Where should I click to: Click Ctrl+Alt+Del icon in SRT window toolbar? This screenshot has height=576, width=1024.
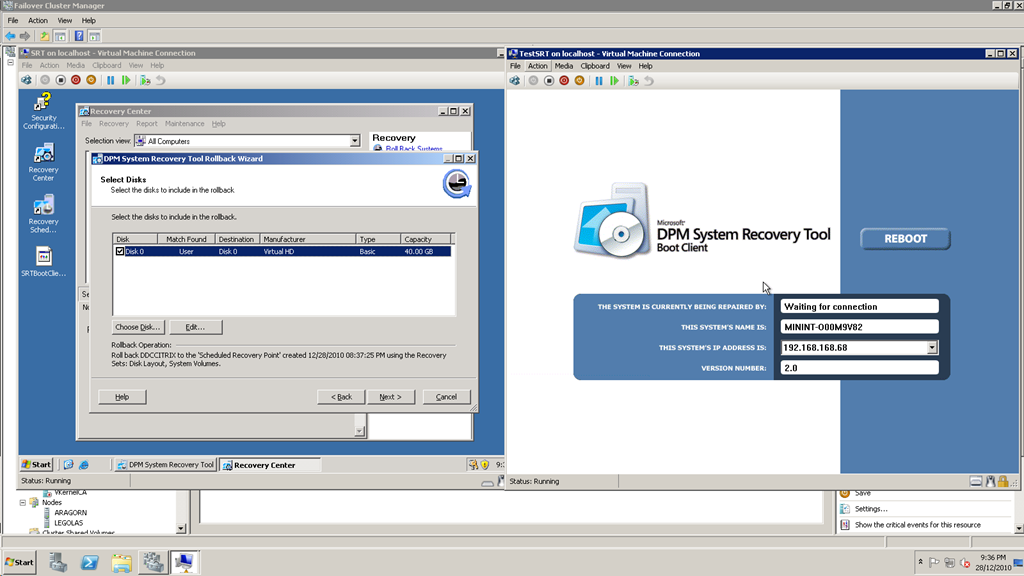point(26,80)
